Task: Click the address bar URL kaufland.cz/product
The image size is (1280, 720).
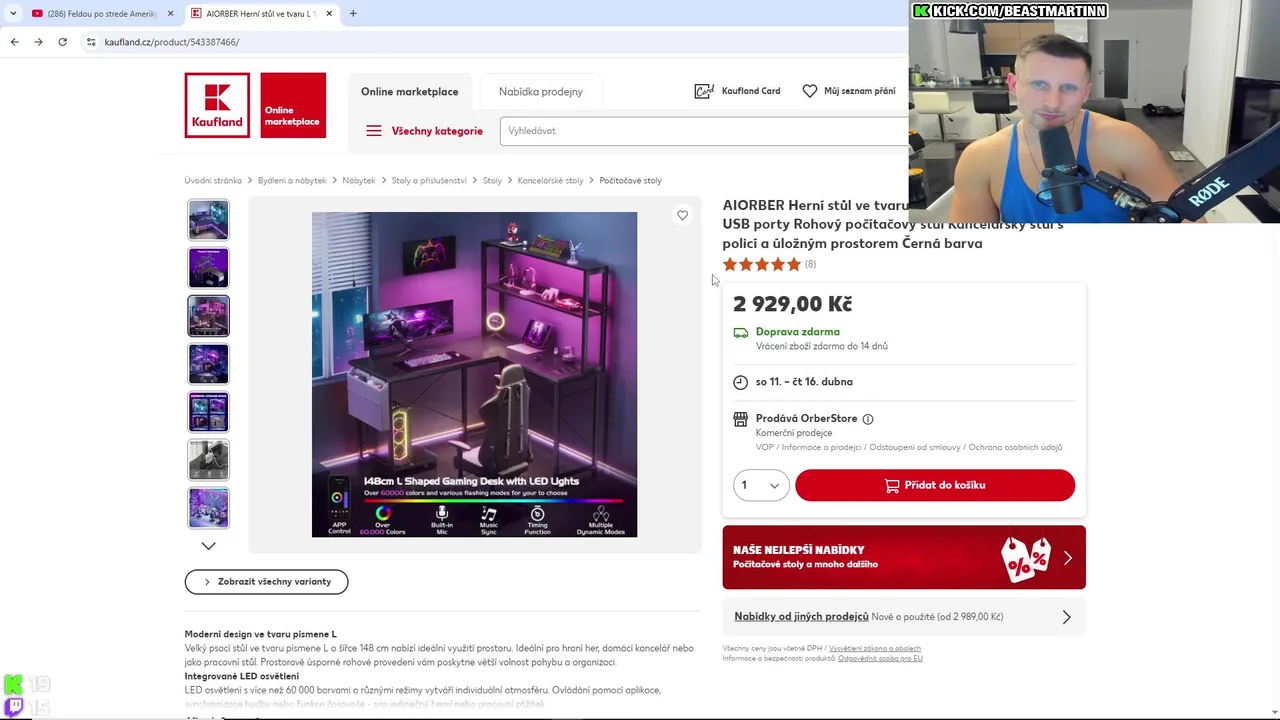Action: click(x=172, y=42)
